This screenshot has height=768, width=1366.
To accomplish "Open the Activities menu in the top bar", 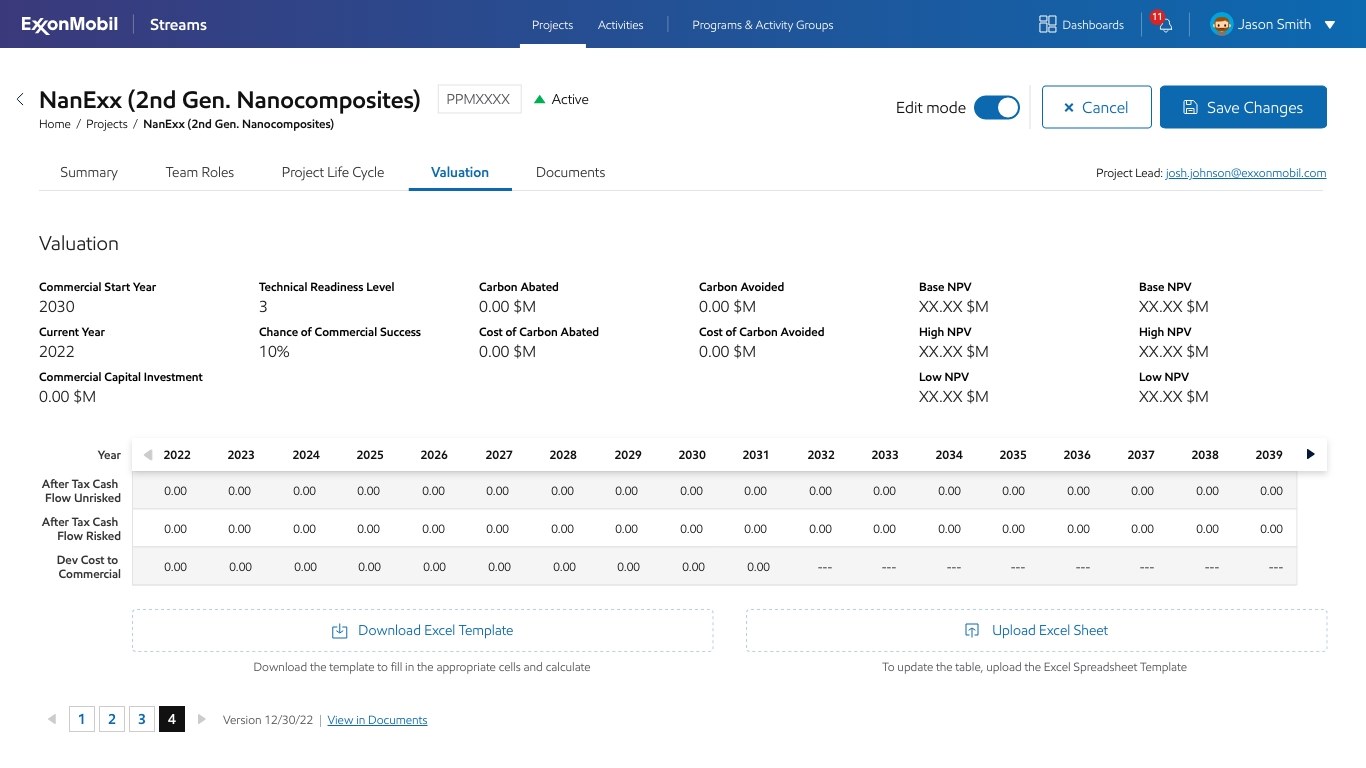I will 621,25.
